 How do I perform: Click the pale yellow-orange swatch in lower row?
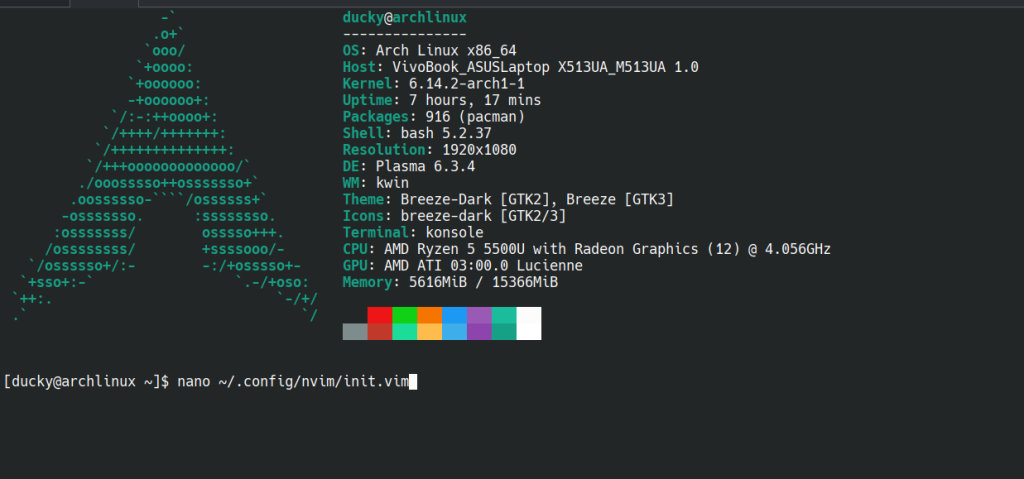pyautogui.click(x=429, y=332)
